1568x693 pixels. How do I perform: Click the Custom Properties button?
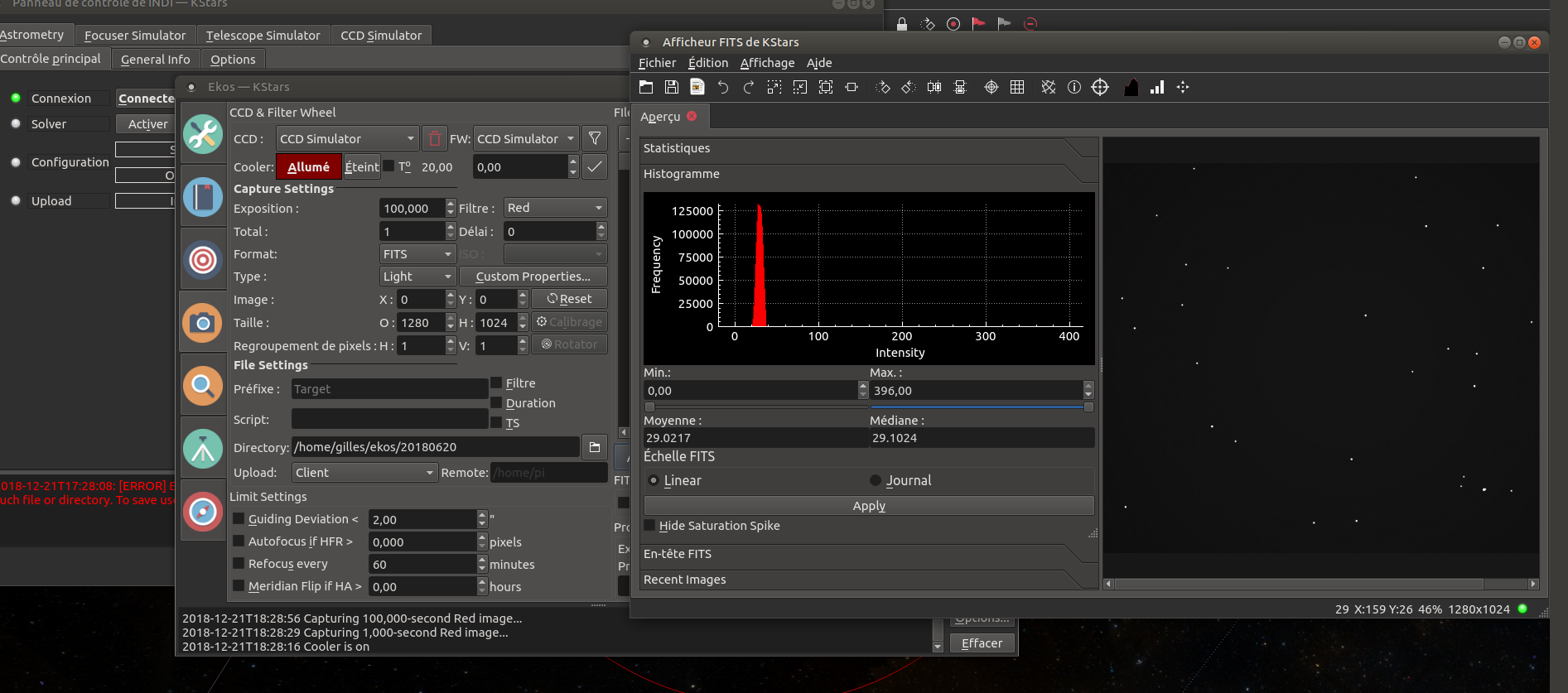coord(533,277)
